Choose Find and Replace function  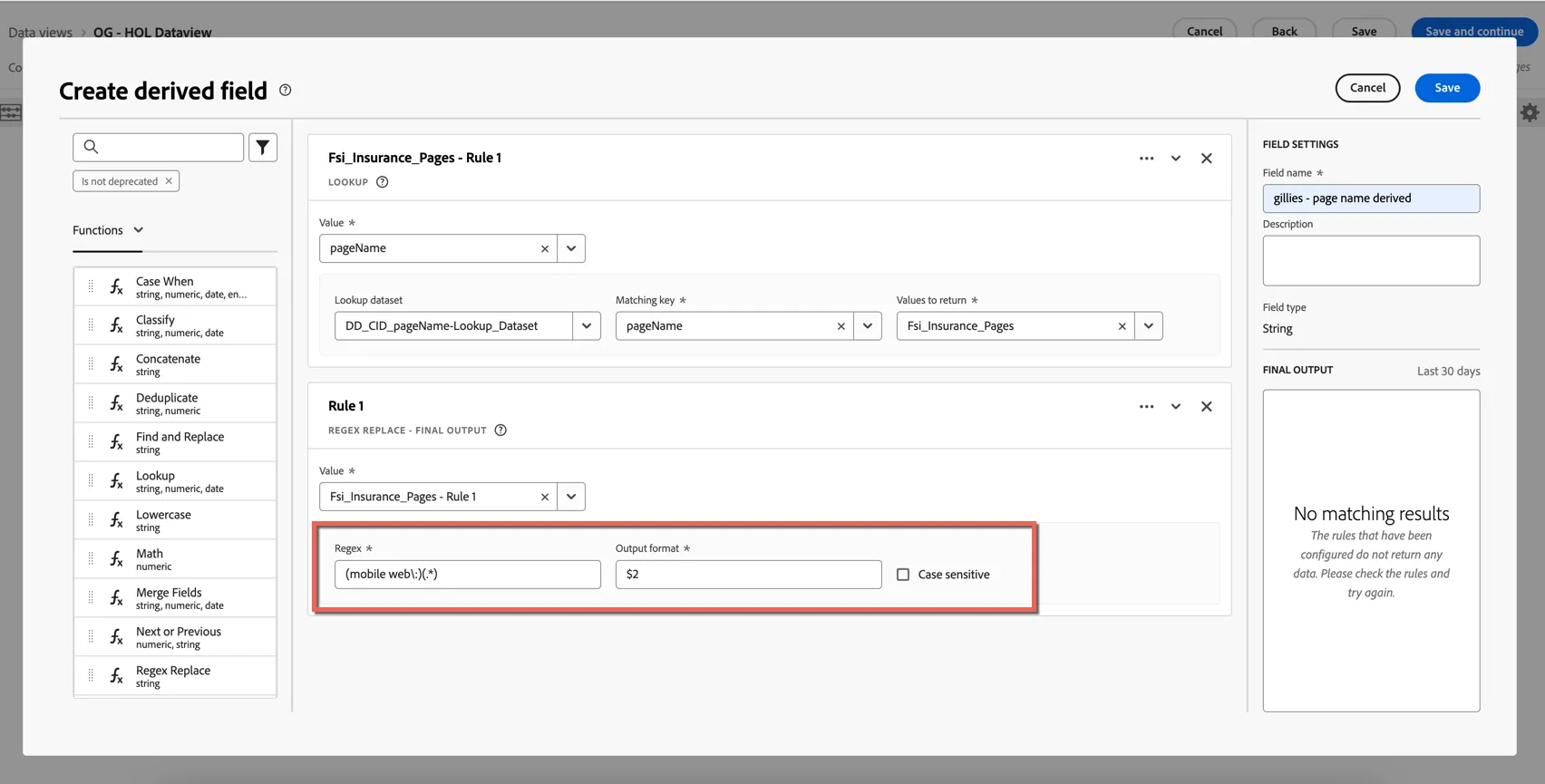pos(175,442)
